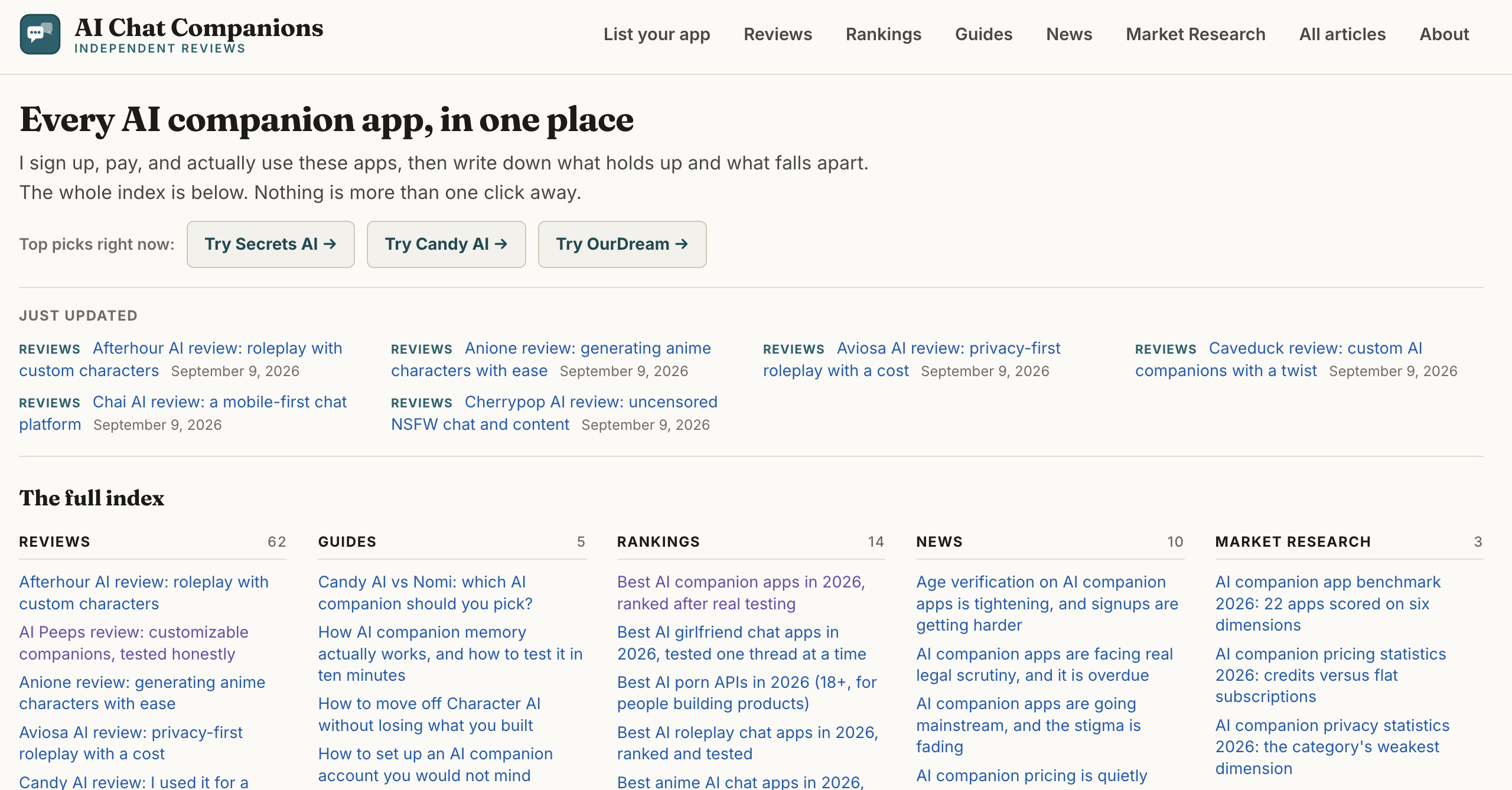Click the AI Chat Companions site title
The image size is (1512, 790).
199,28
